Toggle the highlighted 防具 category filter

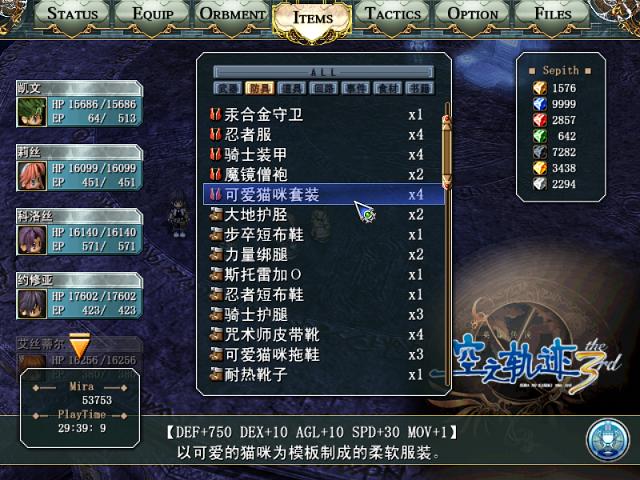tap(259, 88)
